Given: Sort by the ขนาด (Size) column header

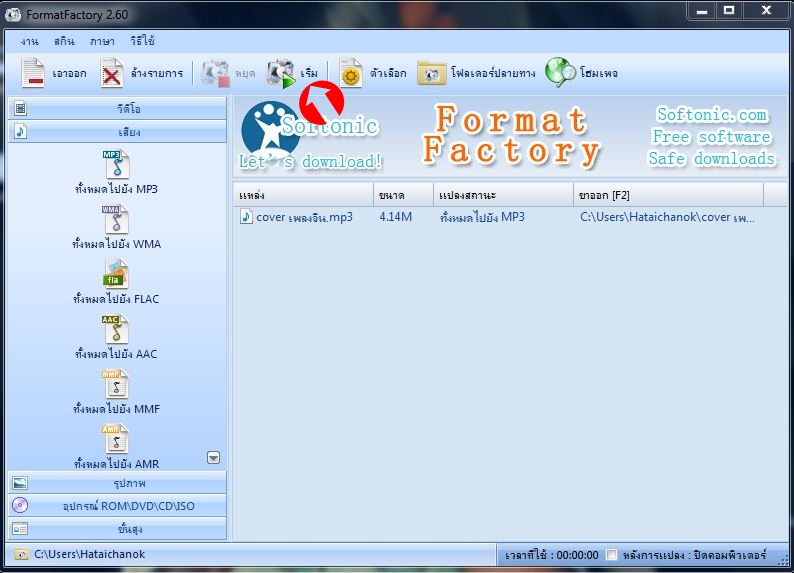Looking at the screenshot, I should 404,195.
